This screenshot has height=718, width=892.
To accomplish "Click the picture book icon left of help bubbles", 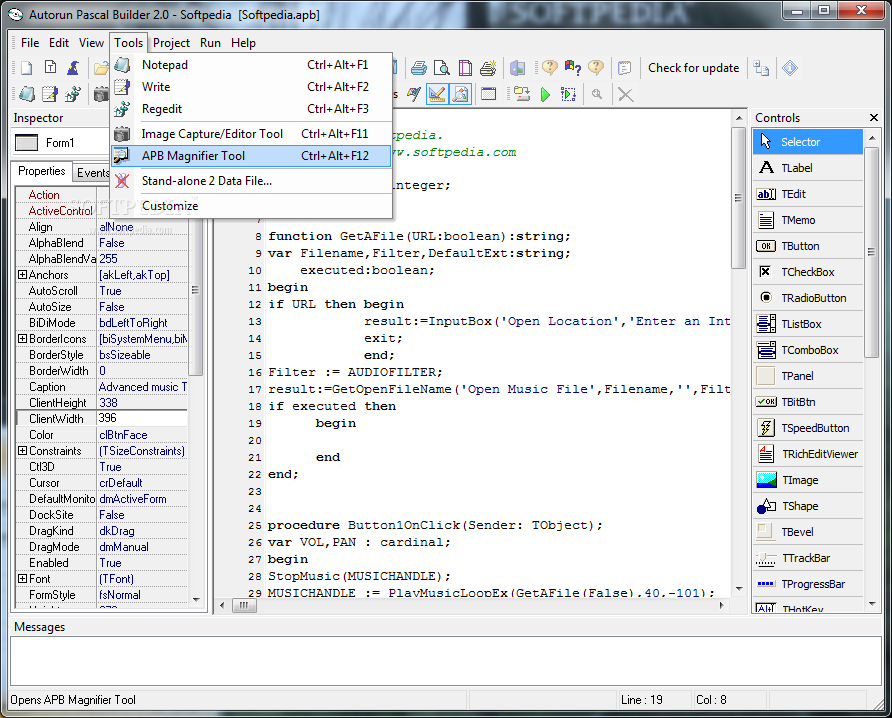I will 517,68.
